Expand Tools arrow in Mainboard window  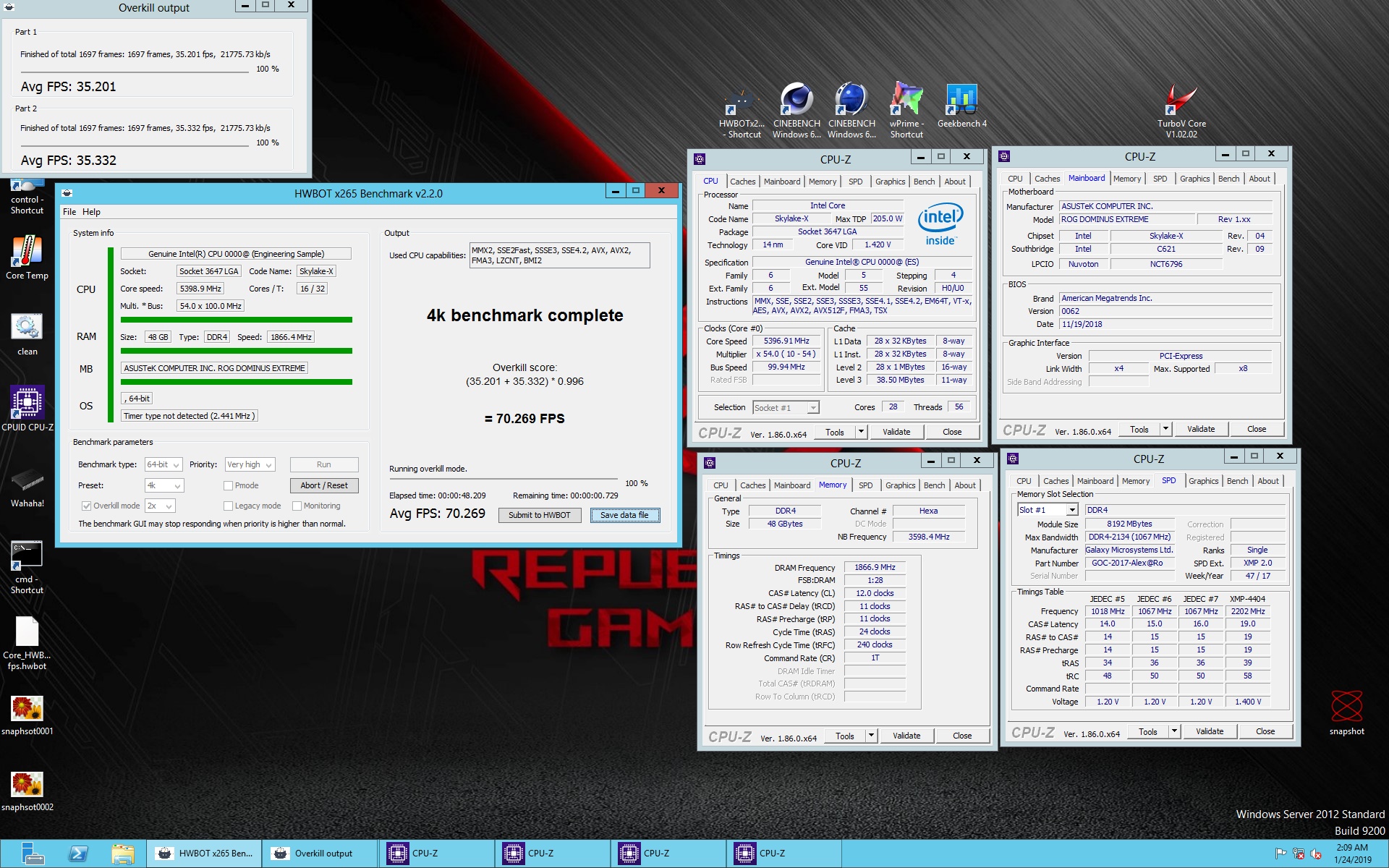1165,429
